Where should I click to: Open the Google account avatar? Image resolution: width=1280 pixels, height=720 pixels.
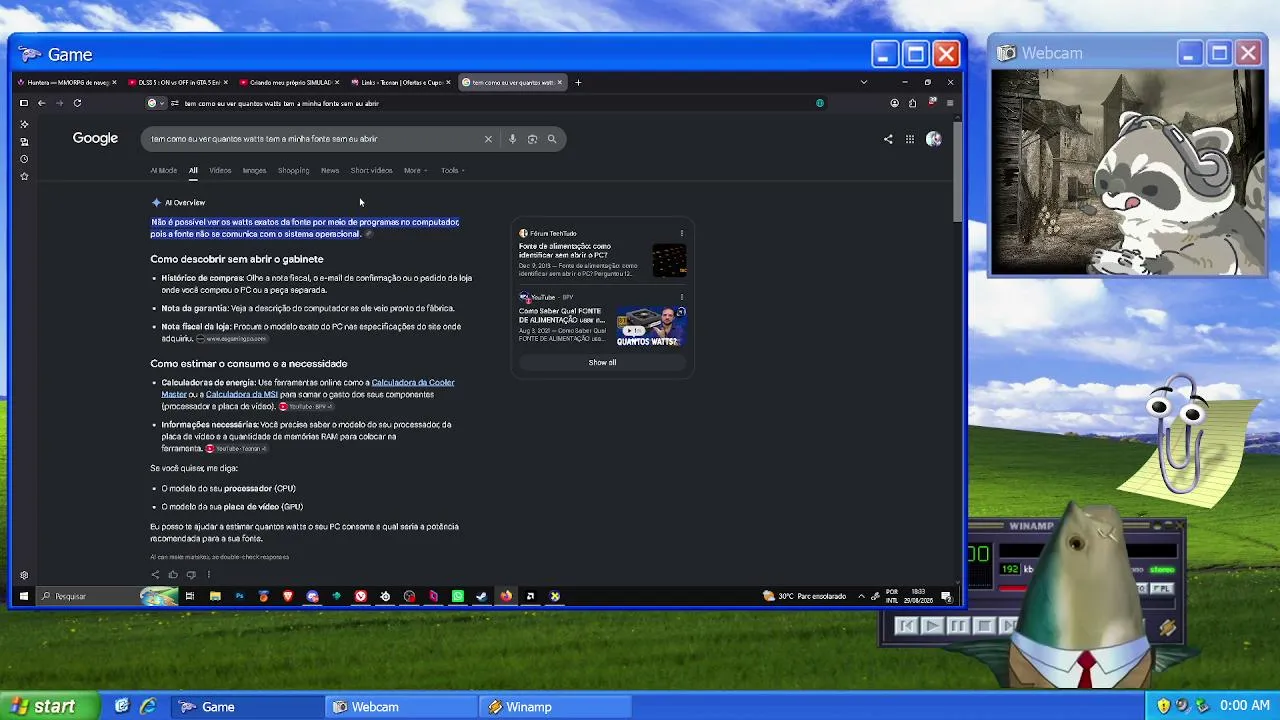pos(934,139)
